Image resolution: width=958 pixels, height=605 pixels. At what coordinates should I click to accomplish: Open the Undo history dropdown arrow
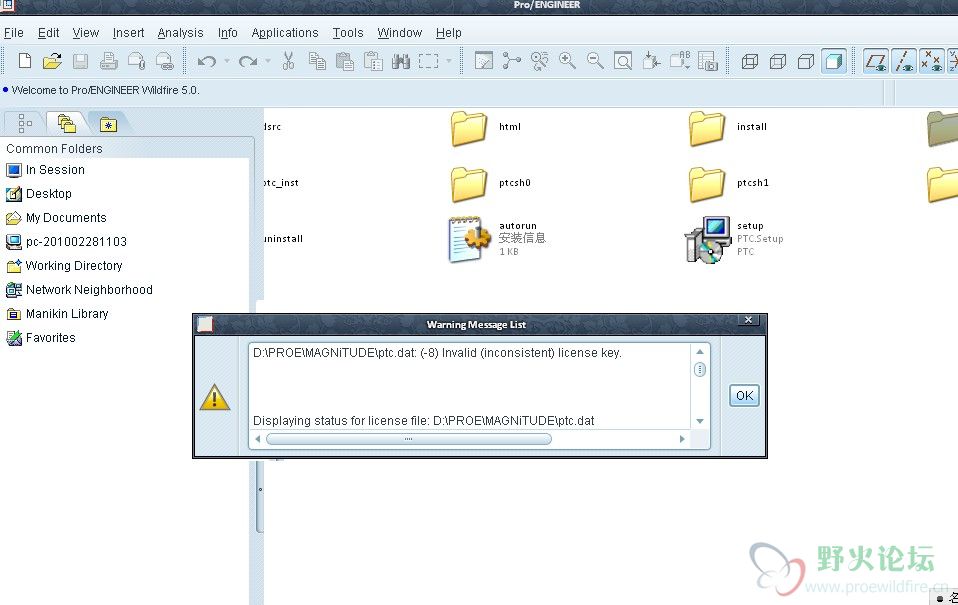pos(227,61)
